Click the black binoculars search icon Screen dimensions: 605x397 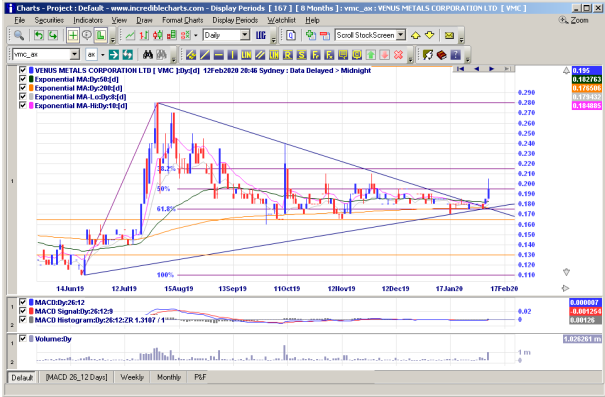tap(148, 55)
